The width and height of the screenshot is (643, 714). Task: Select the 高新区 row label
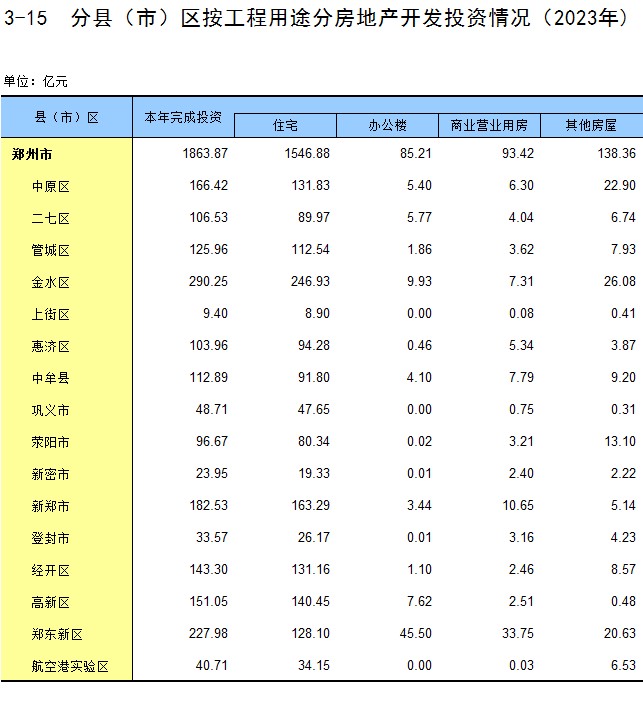point(50,602)
